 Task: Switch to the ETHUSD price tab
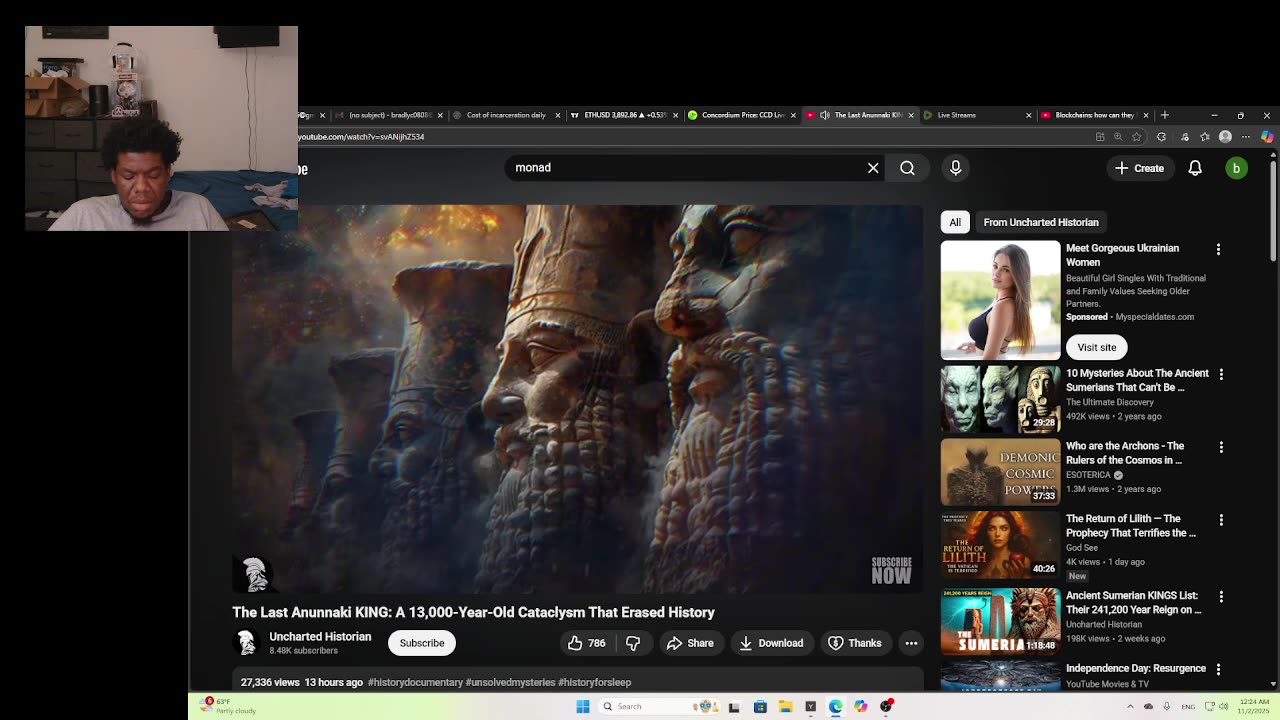(624, 115)
